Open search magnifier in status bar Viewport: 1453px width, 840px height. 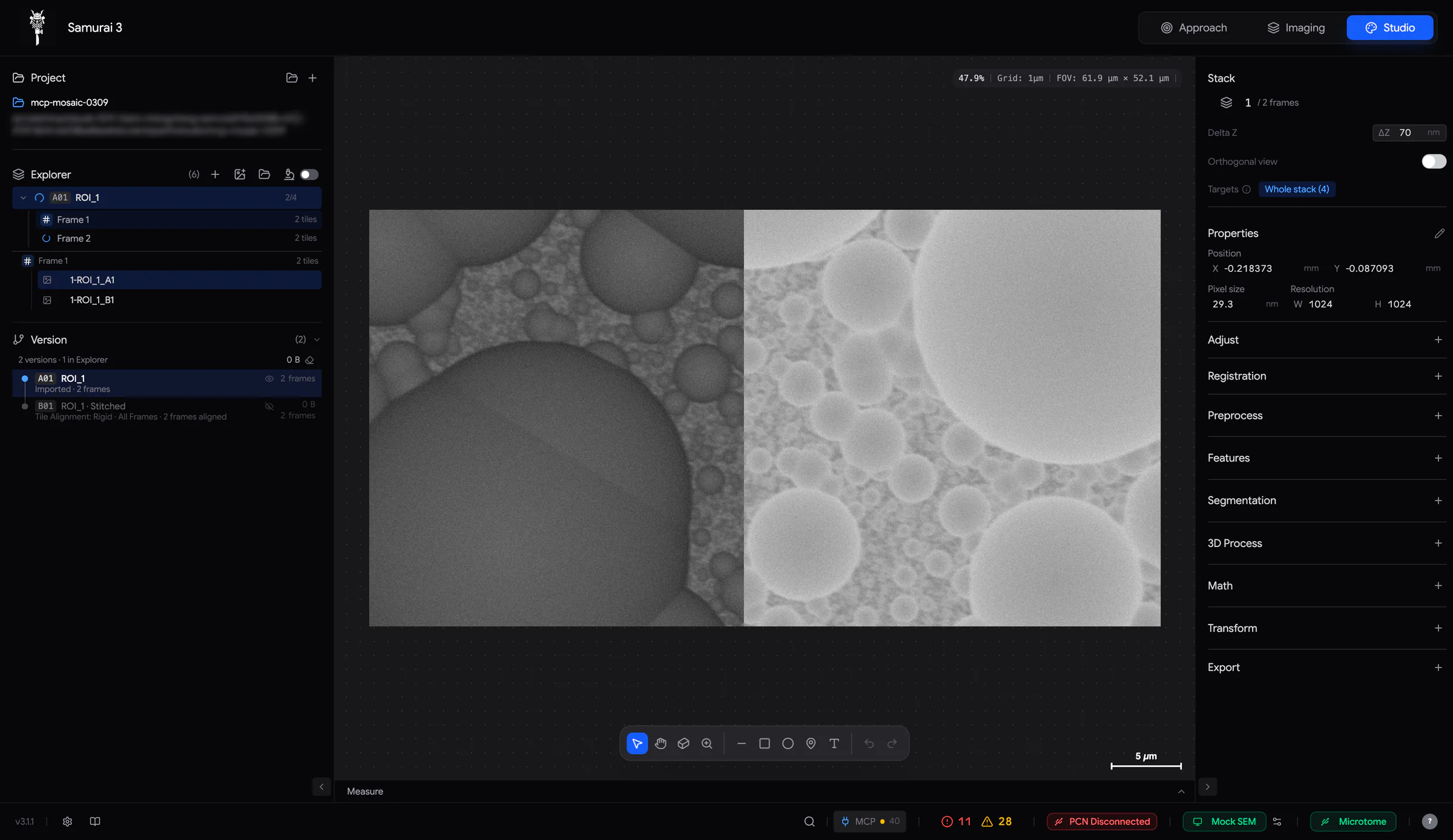click(x=809, y=821)
